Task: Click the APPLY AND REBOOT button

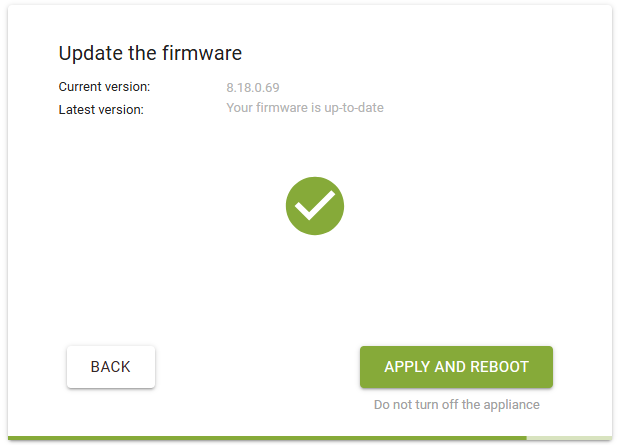Action: tap(456, 367)
